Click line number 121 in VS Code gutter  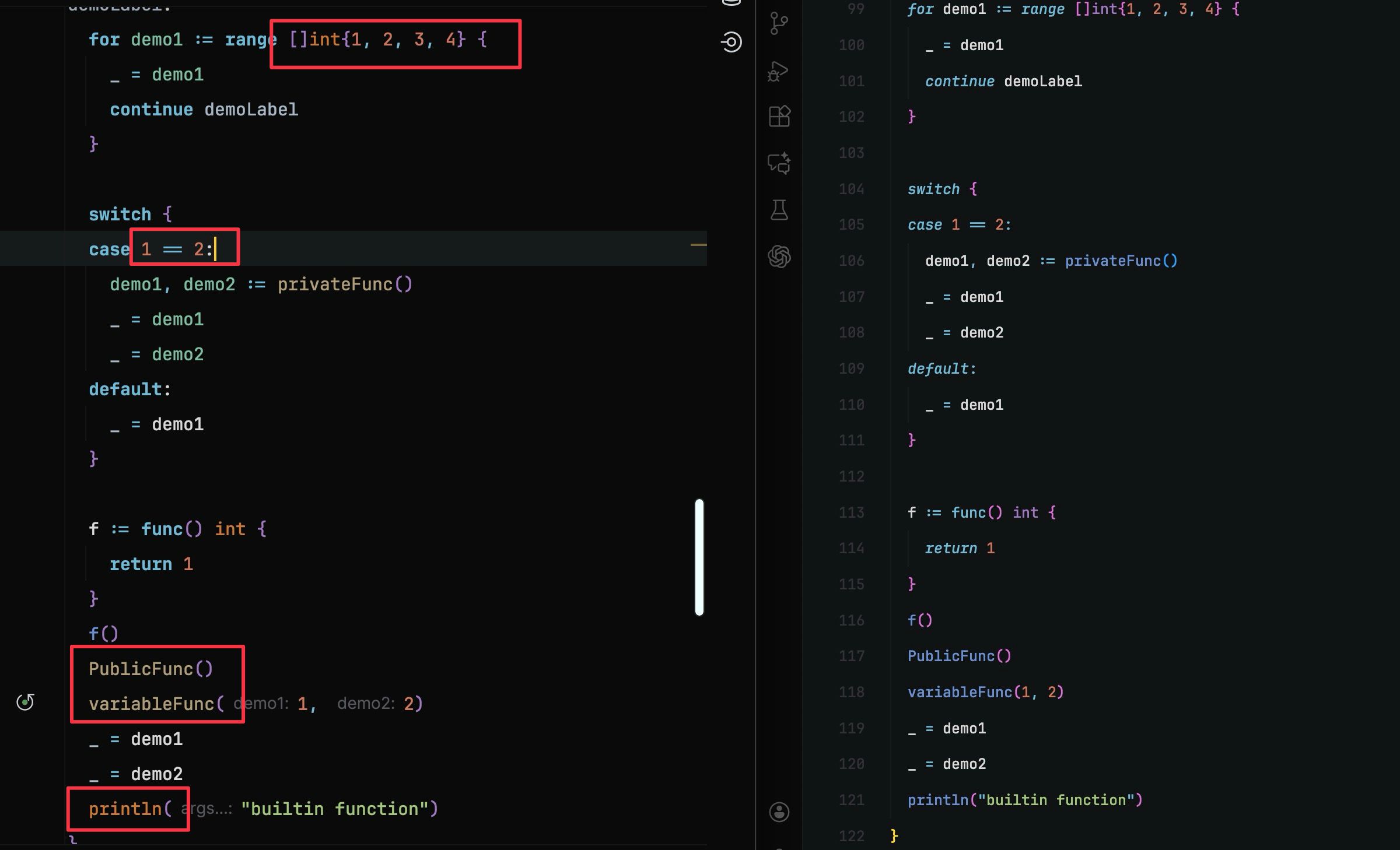click(852, 800)
